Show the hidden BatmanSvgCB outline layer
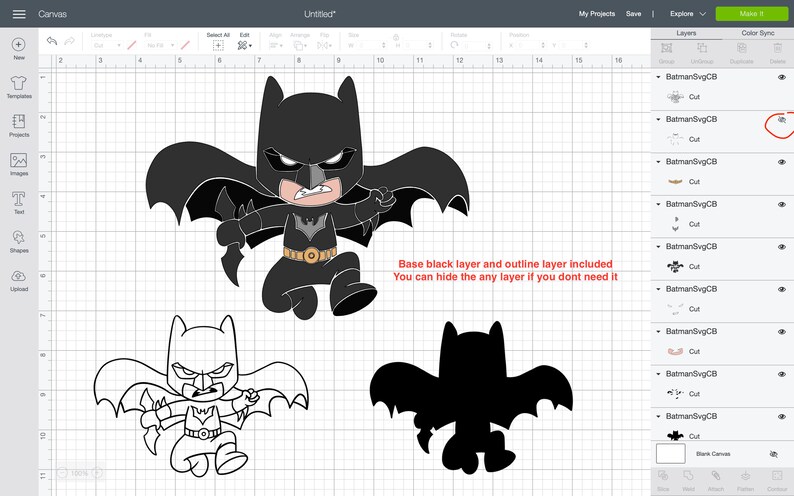This screenshot has height=496, width=794. coord(782,120)
